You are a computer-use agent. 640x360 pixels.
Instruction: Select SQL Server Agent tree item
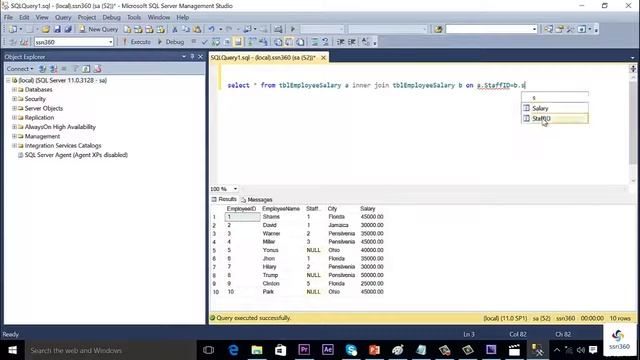[76, 155]
